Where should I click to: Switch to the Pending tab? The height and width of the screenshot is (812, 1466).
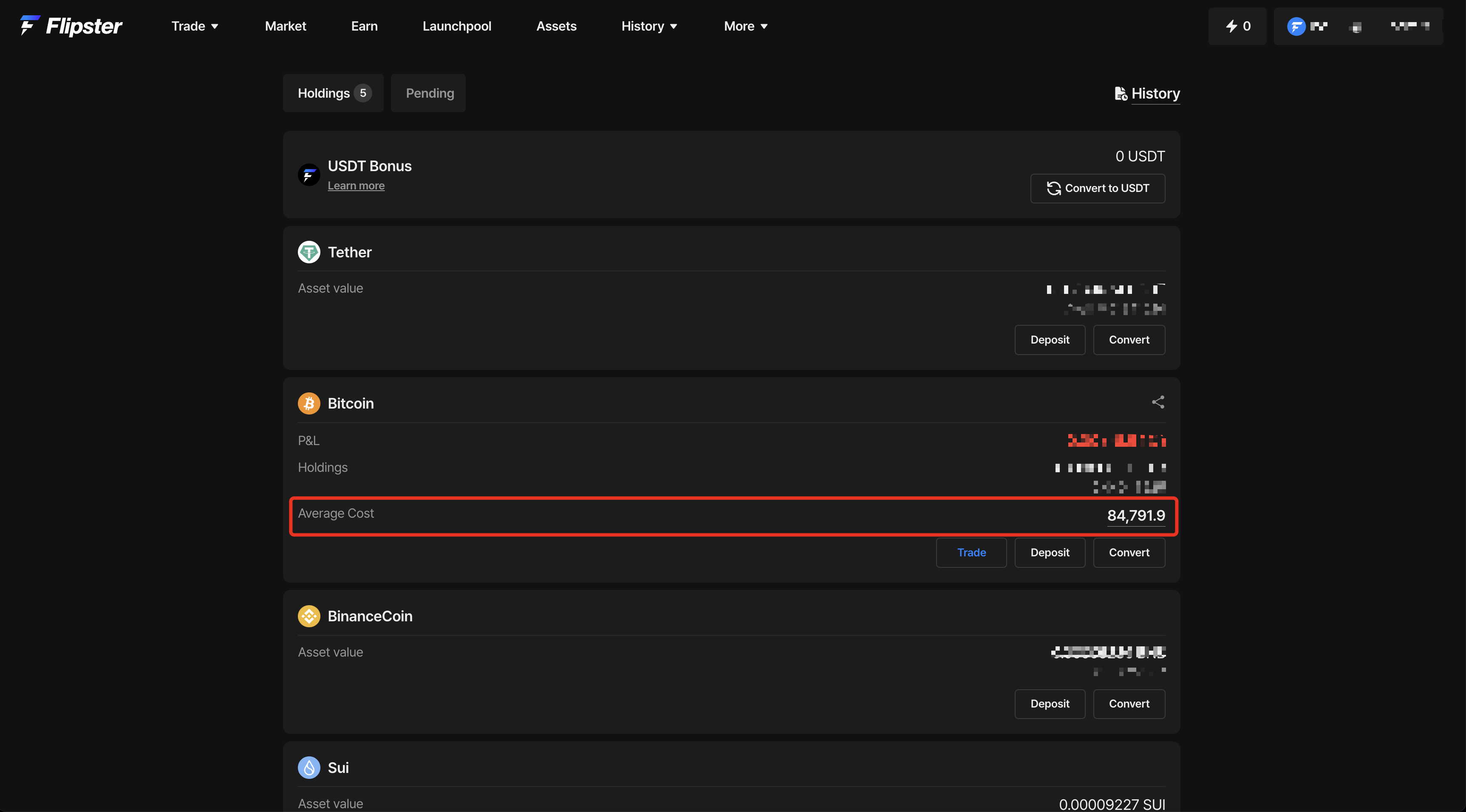(x=428, y=93)
